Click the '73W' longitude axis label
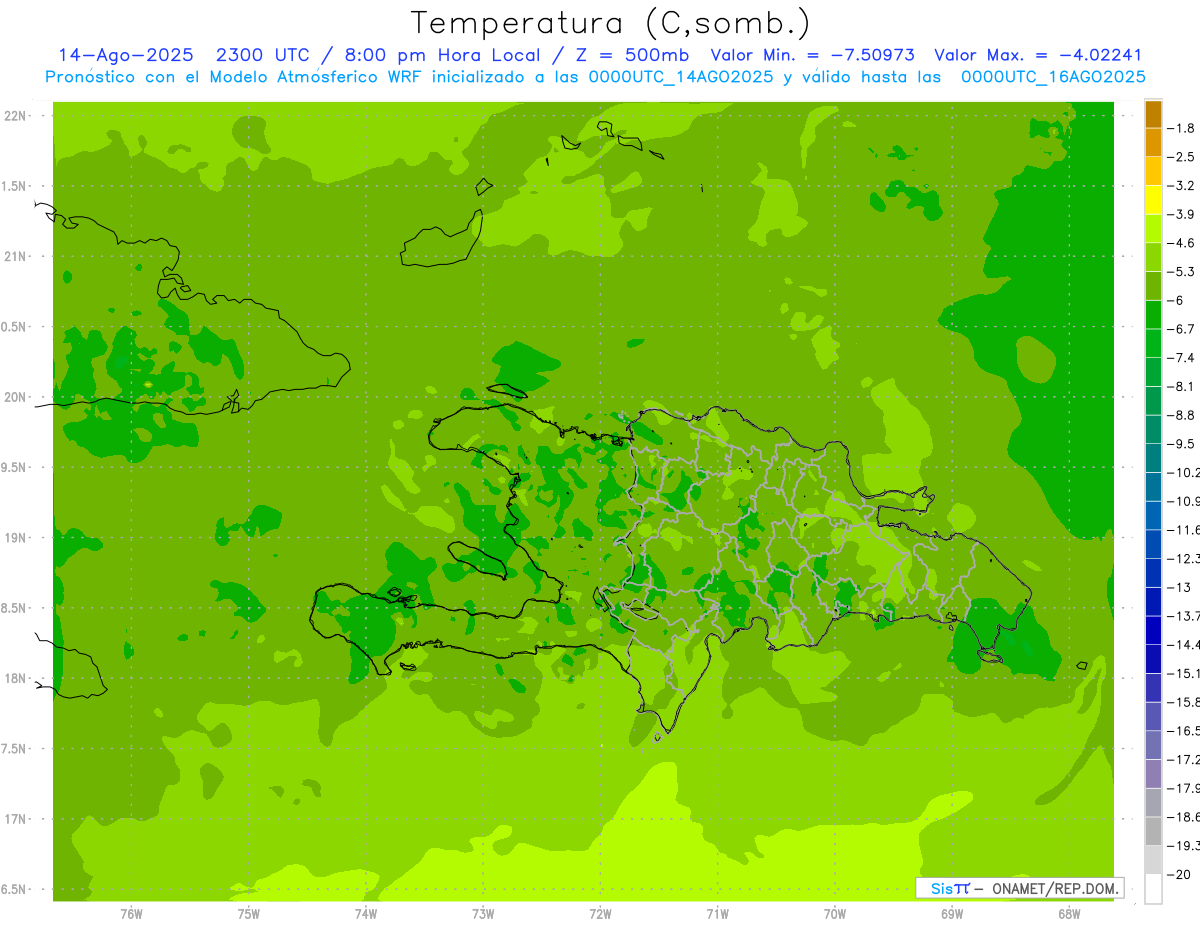This screenshot has height=927, width=1200. point(483,912)
